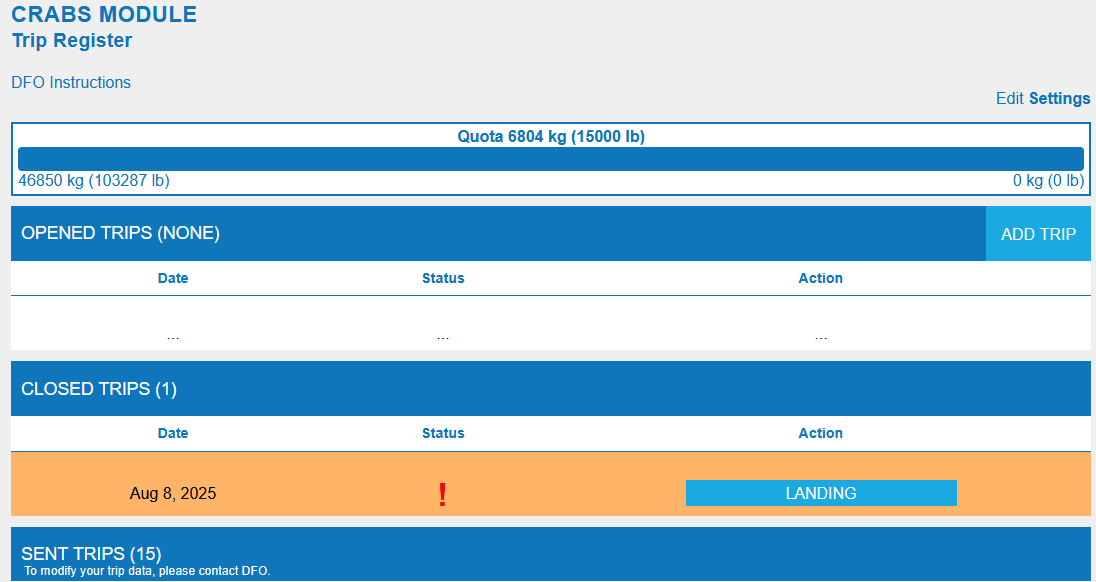Click the CRABS MODULE title

coord(104,15)
